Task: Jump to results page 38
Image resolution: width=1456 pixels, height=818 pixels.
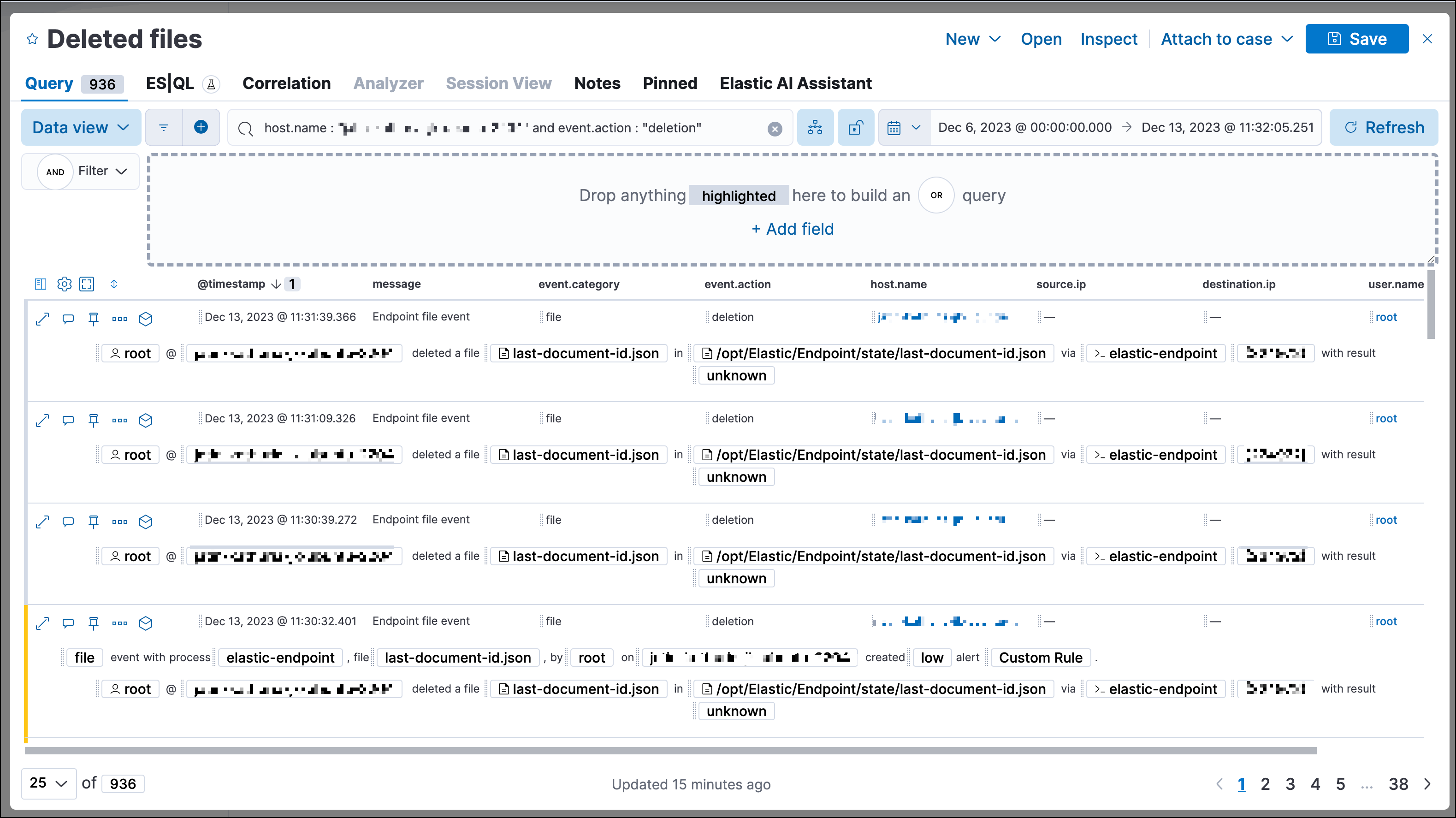Action: tap(1399, 784)
